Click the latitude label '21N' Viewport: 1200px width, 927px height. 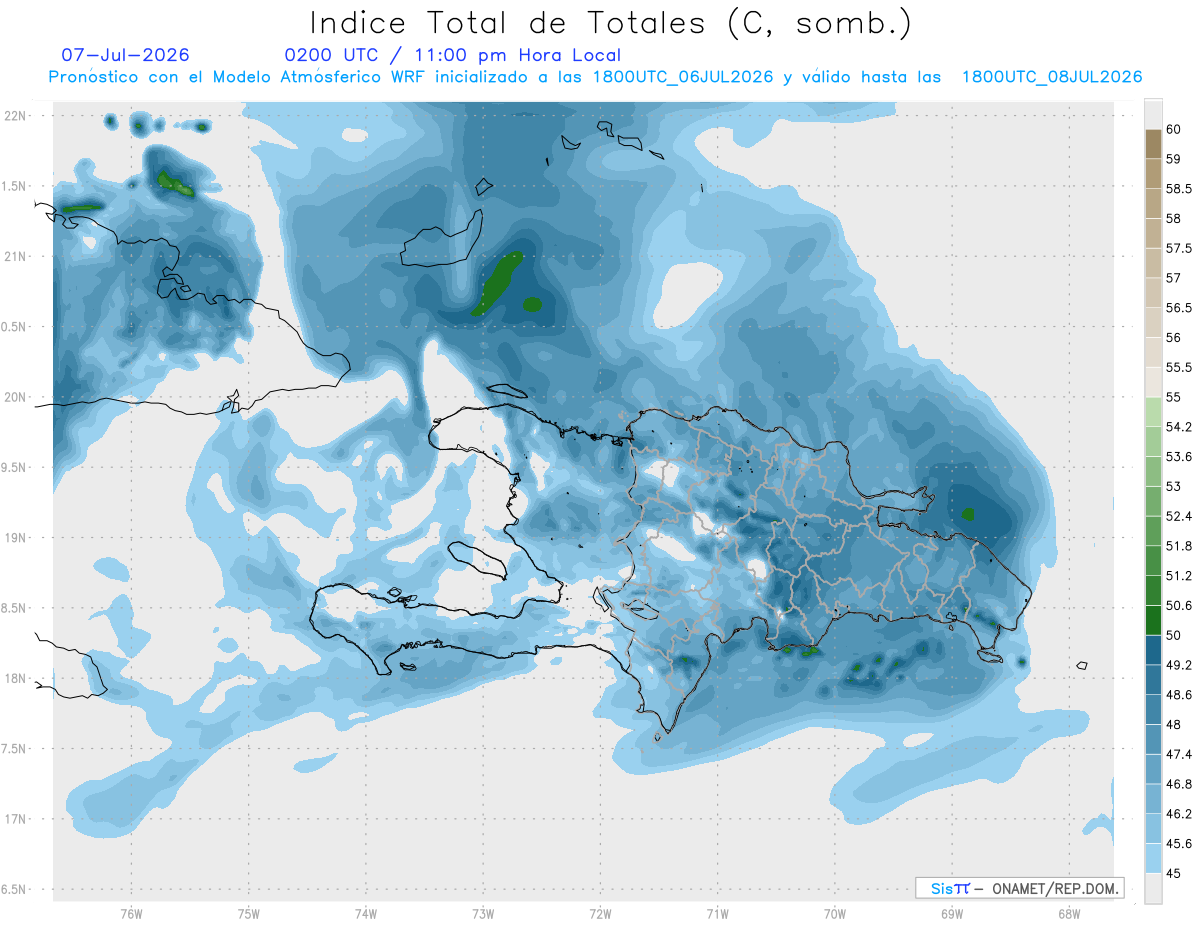[x=15, y=257]
